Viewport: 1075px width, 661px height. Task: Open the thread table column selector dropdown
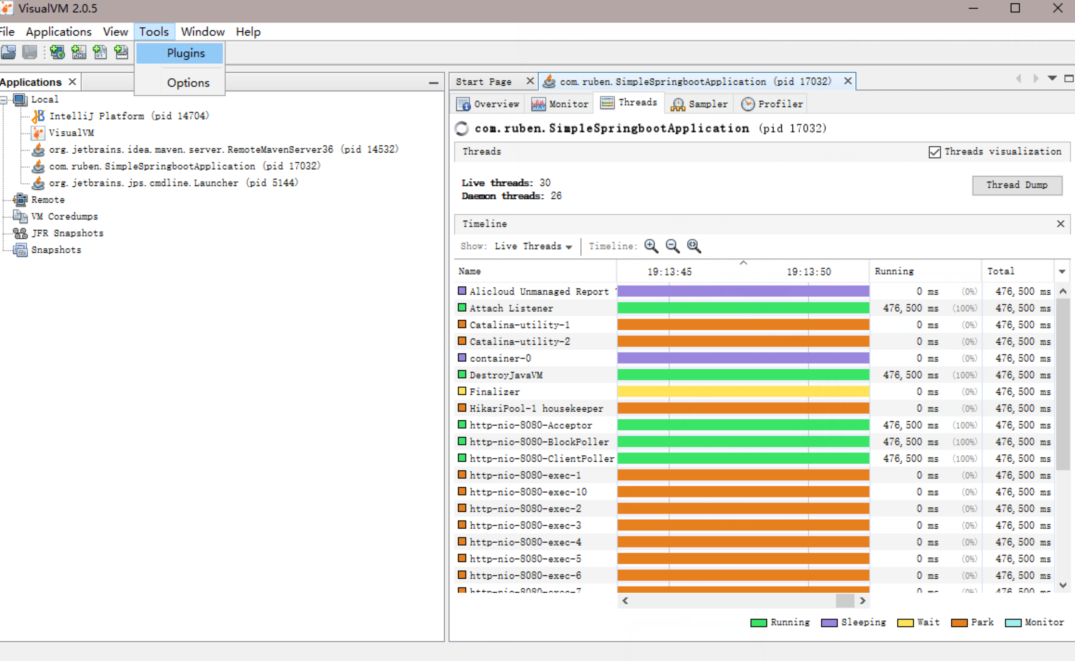pos(1061,272)
